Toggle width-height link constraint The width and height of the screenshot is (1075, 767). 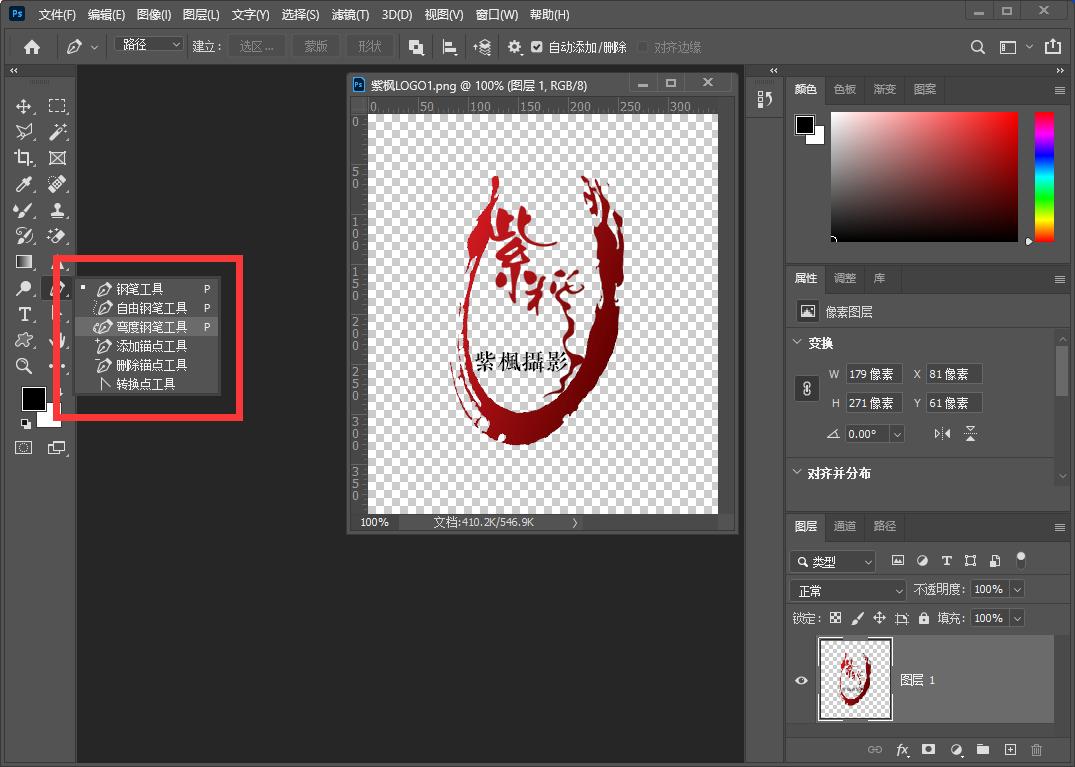coord(807,389)
